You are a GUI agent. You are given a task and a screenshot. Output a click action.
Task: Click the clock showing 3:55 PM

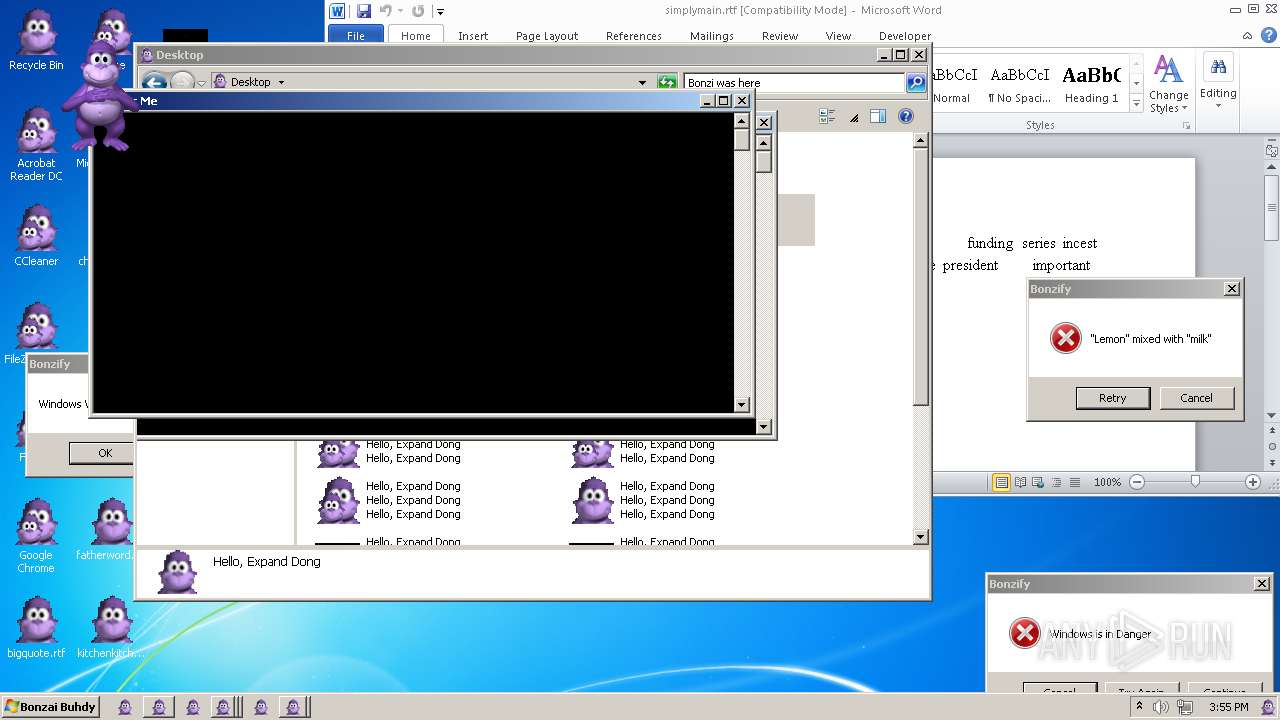pos(1228,707)
